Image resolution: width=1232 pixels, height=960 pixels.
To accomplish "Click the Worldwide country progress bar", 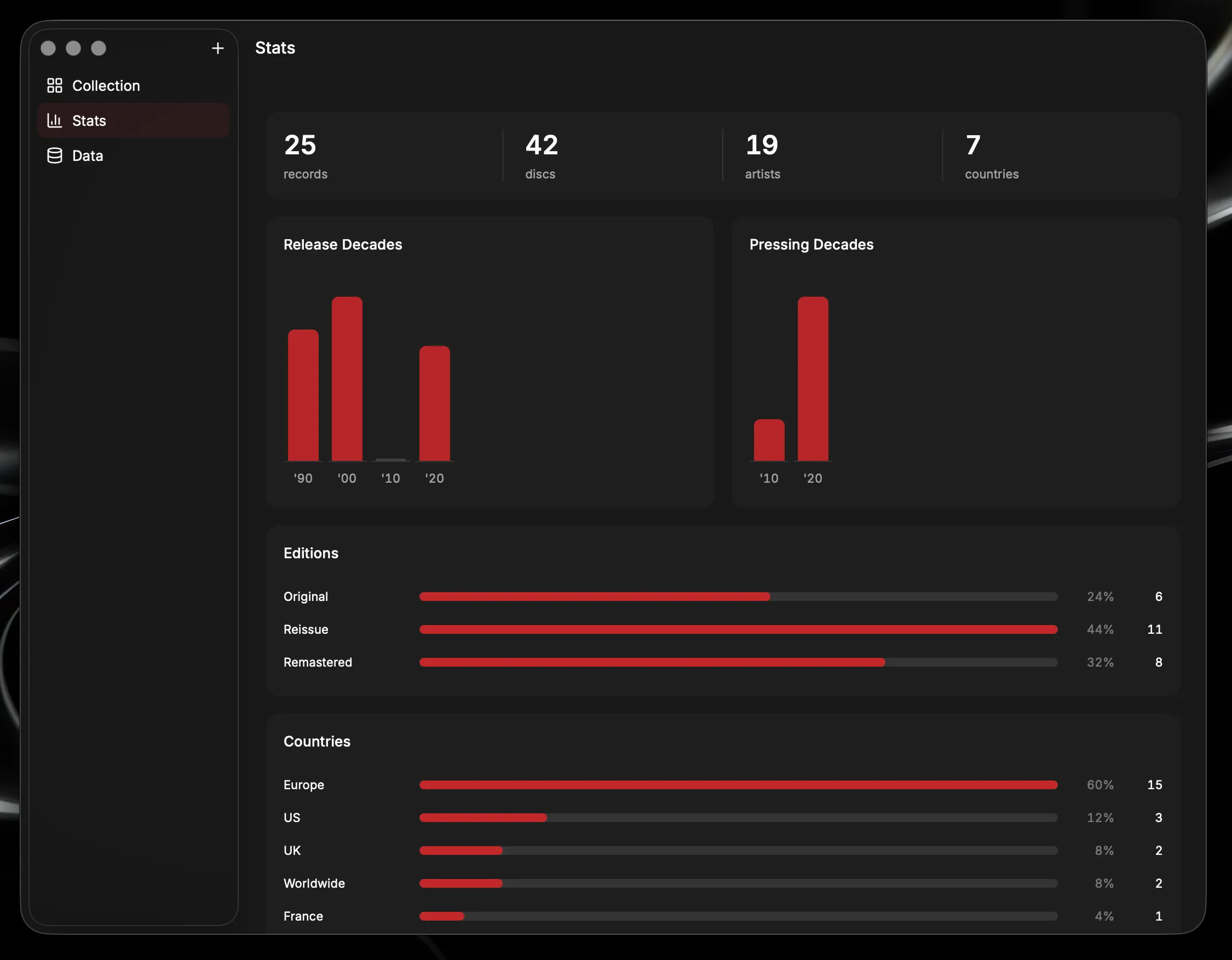I will tap(739, 883).
